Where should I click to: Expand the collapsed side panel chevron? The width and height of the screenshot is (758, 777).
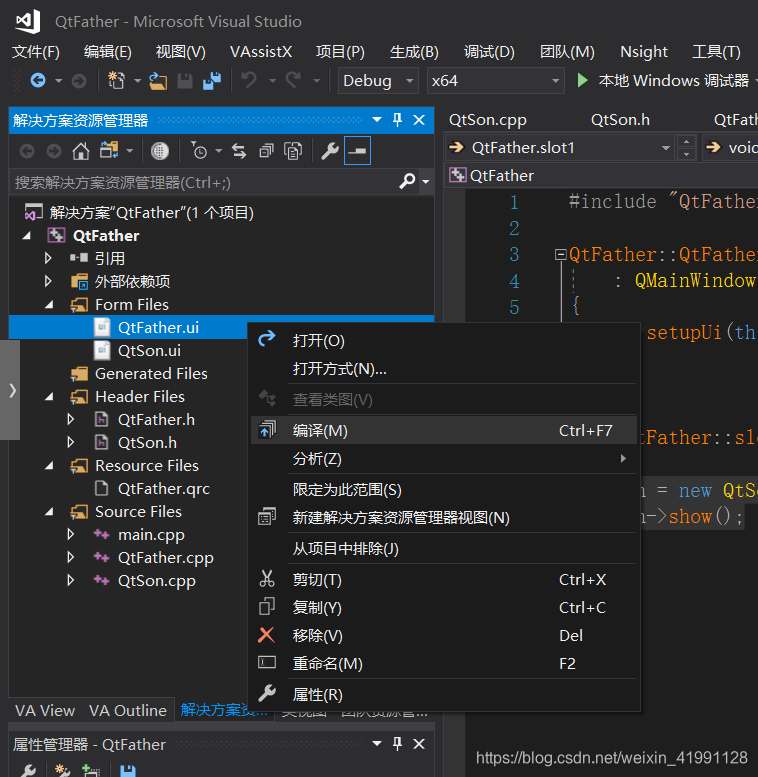point(10,390)
